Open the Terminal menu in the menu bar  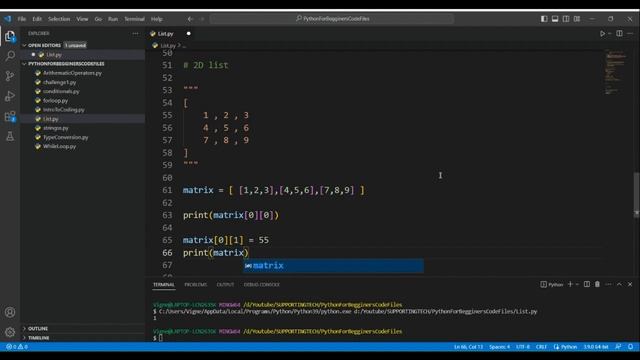[x=134, y=19]
